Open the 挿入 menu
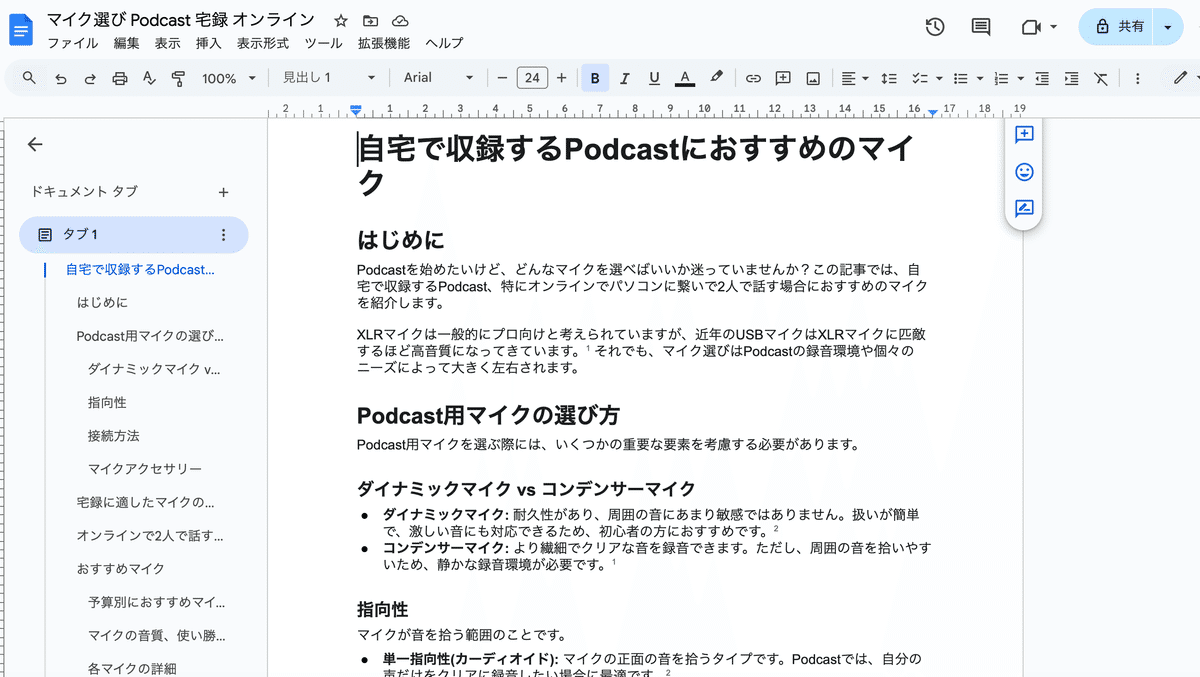Screen dimensions: 1200x677 [x=208, y=43]
